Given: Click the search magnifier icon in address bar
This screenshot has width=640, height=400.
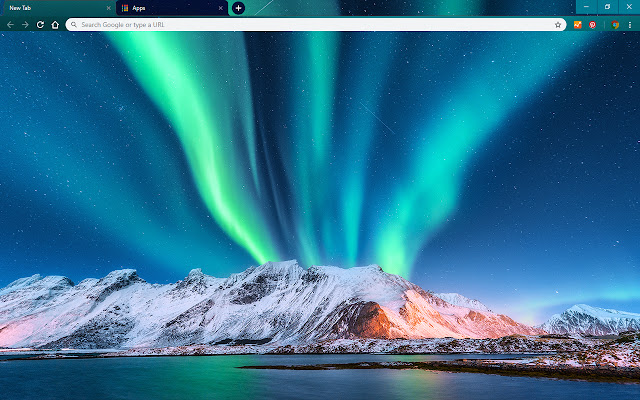Looking at the screenshot, I should (74, 24).
